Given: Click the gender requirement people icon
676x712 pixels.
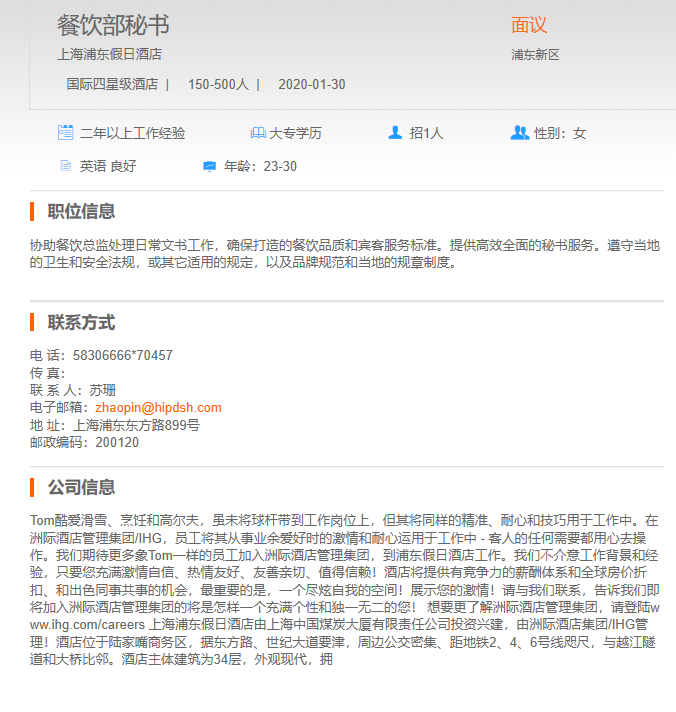Looking at the screenshot, I should [519, 133].
